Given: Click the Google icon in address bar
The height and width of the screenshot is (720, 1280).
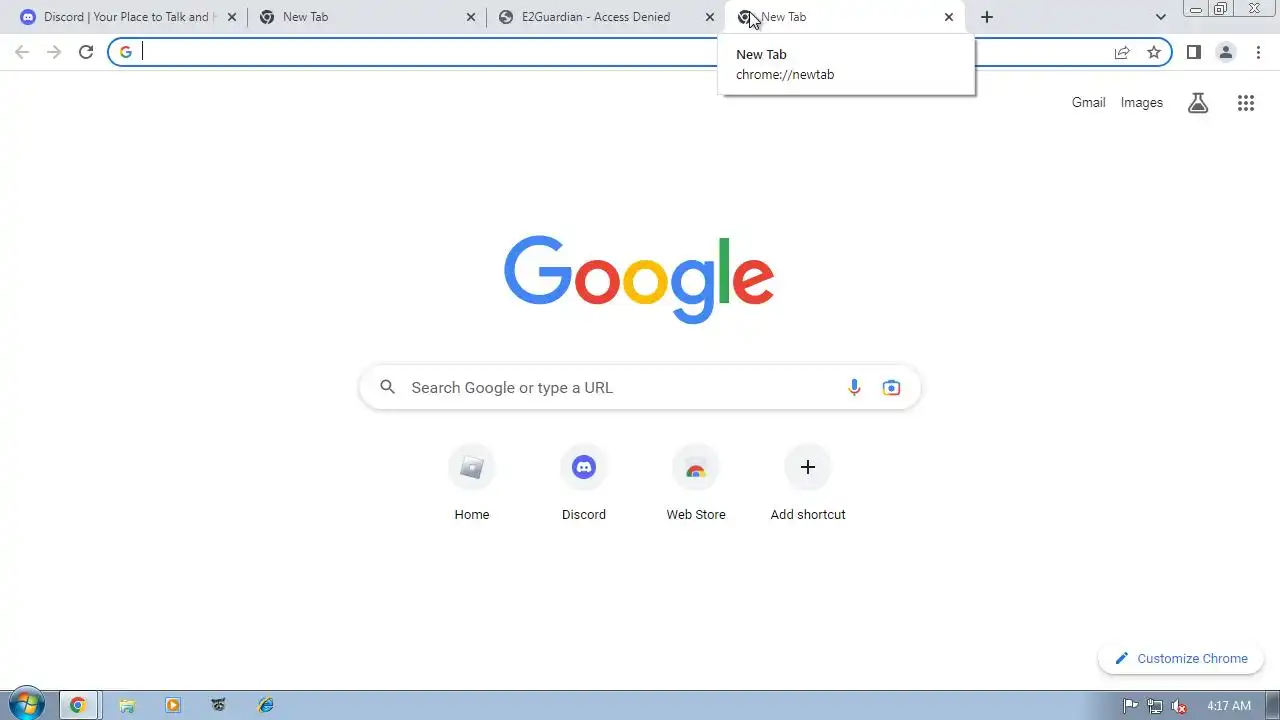Looking at the screenshot, I should [126, 52].
